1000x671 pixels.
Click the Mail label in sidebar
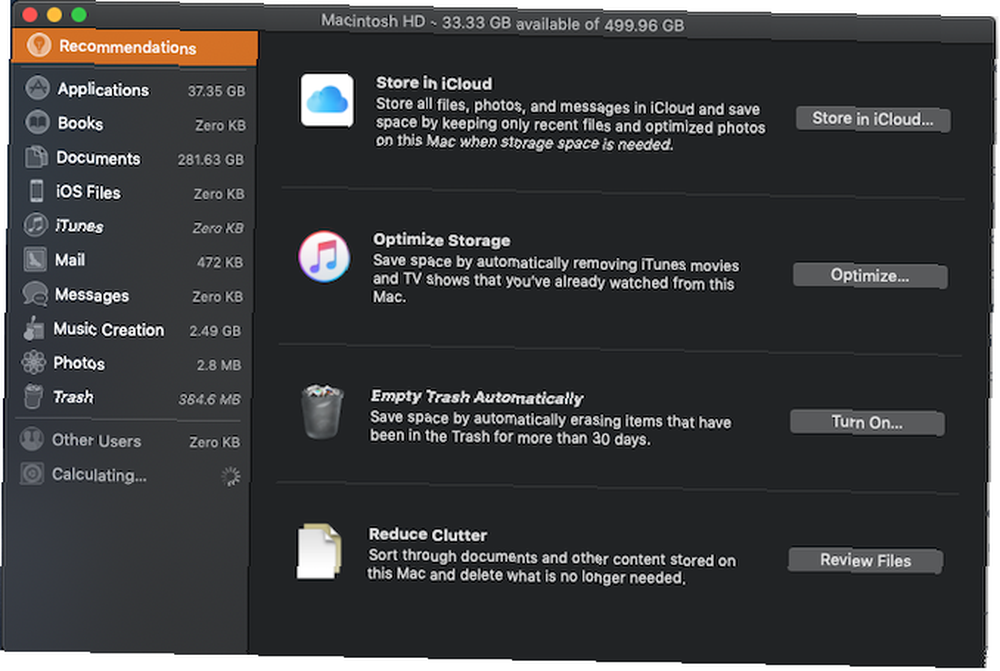click(x=70, y=260)
